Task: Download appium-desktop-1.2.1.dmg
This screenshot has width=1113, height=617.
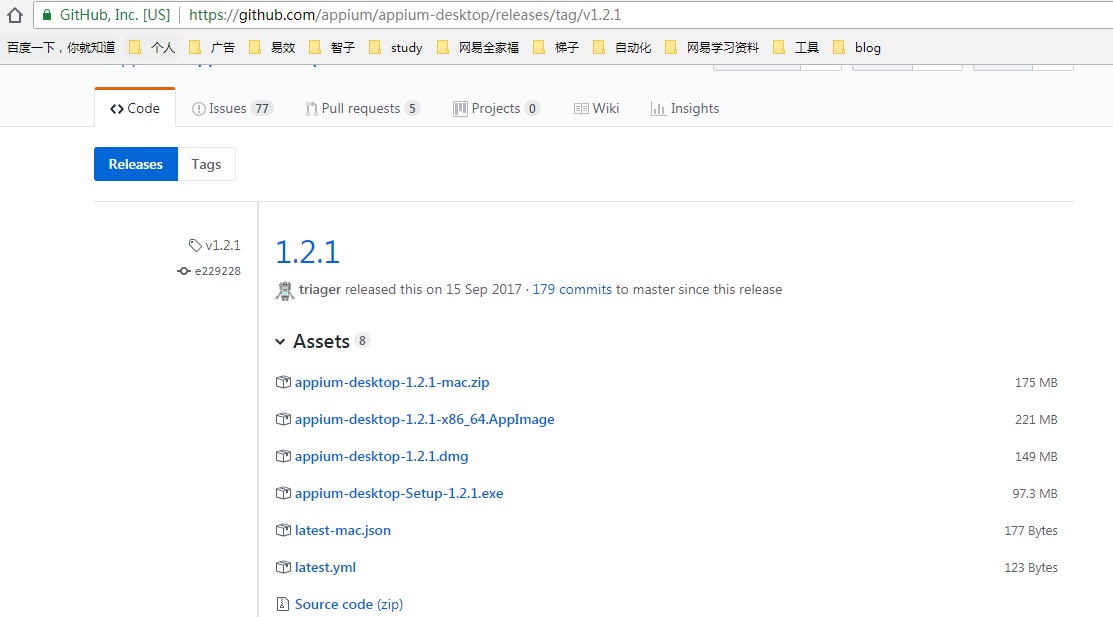Action: (381, 456)
